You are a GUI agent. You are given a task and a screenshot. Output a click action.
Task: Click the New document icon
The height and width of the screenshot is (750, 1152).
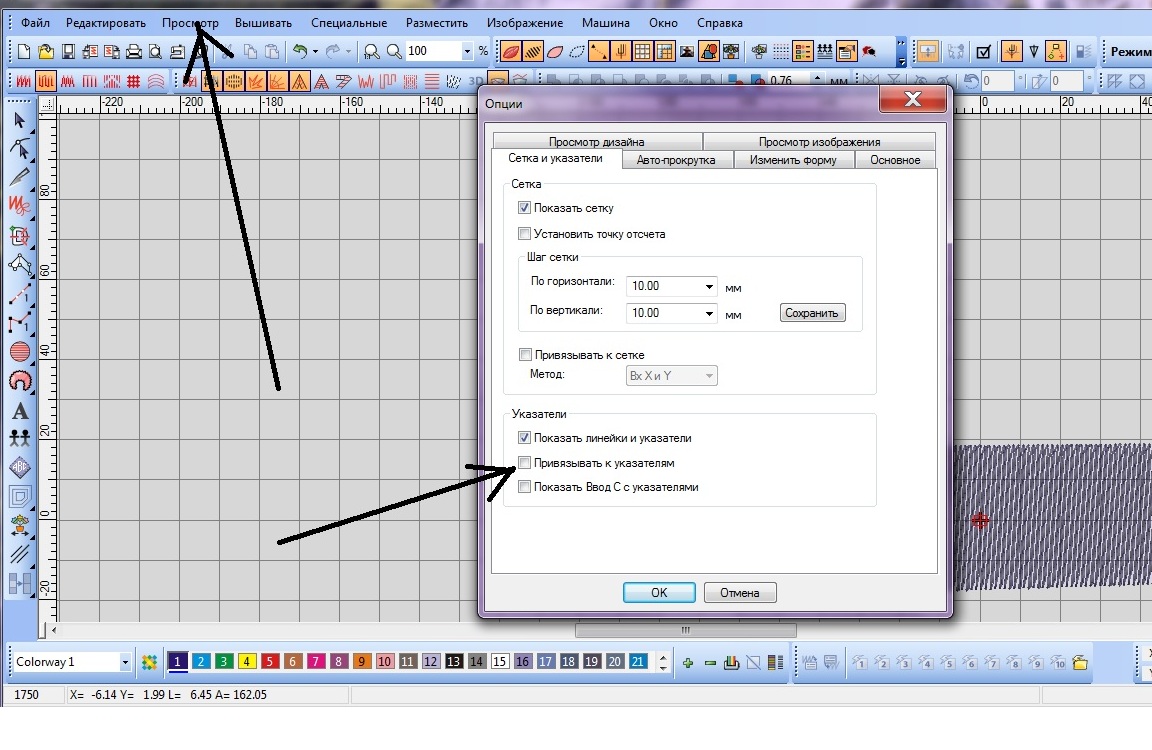25,51
